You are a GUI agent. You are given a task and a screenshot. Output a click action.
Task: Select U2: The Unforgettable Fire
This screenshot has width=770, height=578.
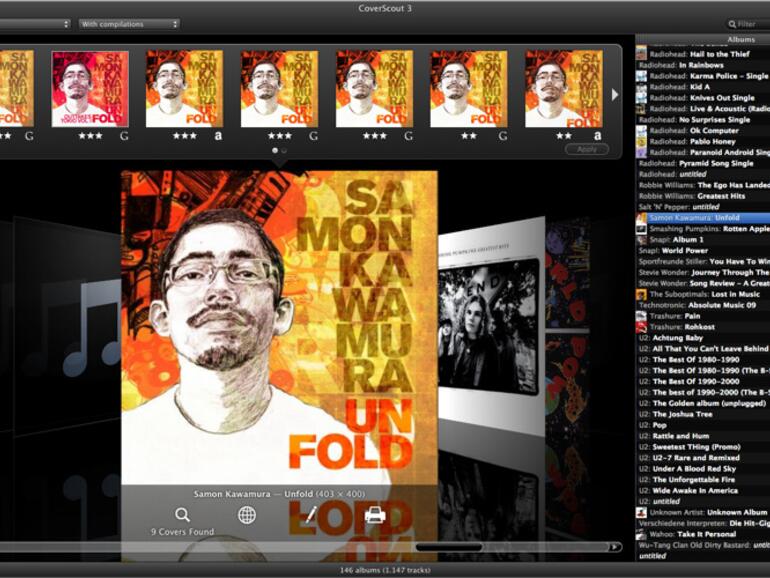tap(703, 480)
